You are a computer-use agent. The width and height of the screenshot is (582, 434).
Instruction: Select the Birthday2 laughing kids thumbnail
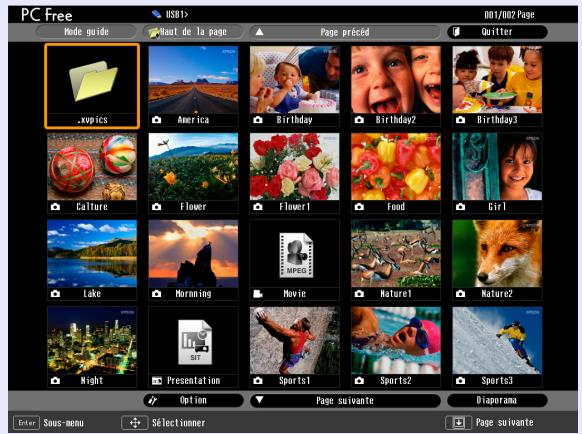(396, 79)
